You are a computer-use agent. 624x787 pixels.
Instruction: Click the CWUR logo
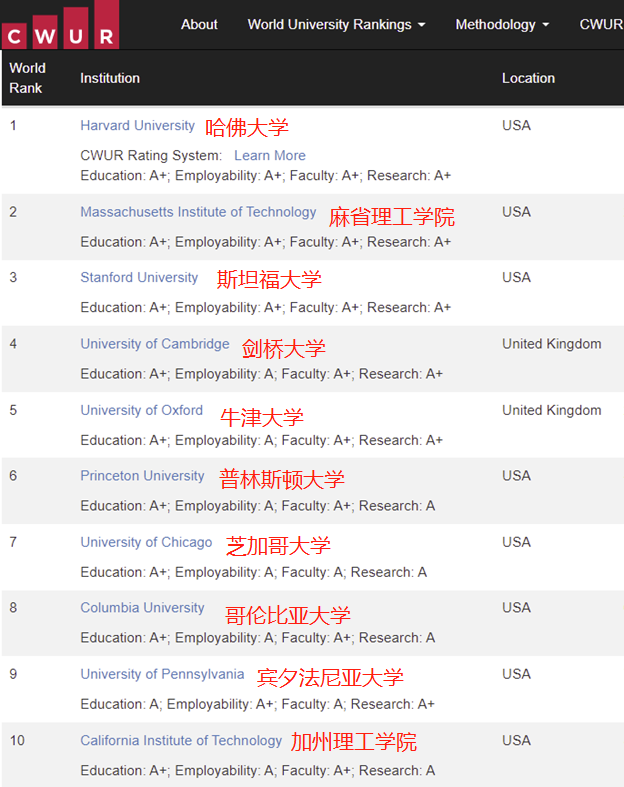[61, 25]
